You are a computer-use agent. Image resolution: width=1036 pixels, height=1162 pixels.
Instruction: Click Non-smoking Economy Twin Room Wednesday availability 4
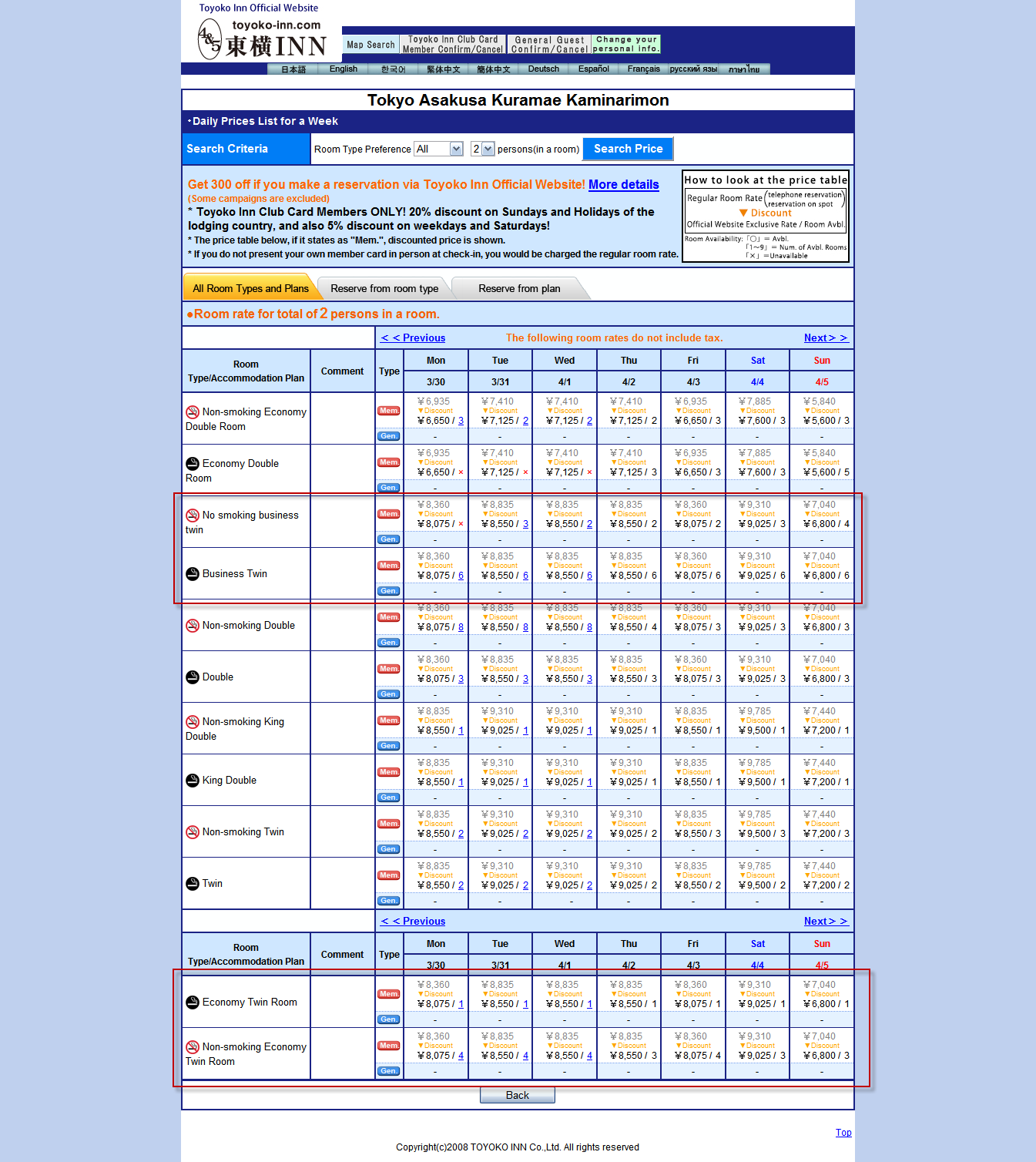589,1056
